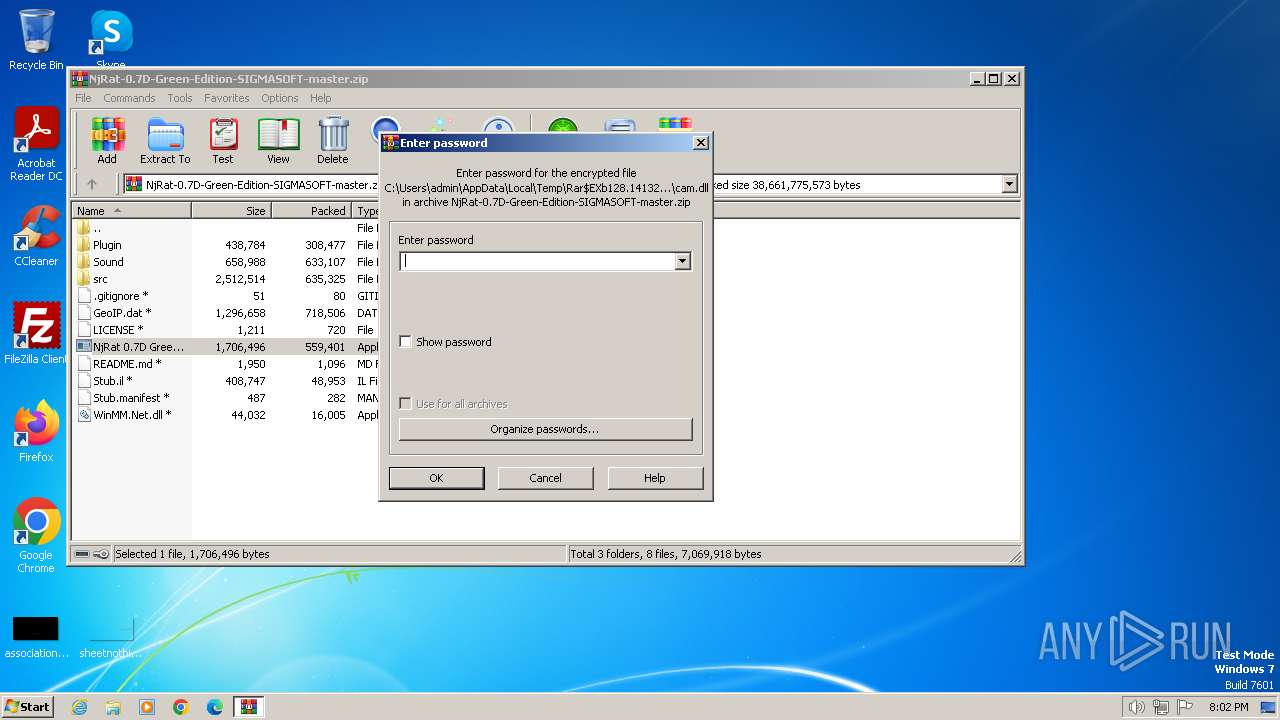Click the Chrome taskbar icon
The width and height of the screenshot is (1280, 720).
tap(181, 707)
